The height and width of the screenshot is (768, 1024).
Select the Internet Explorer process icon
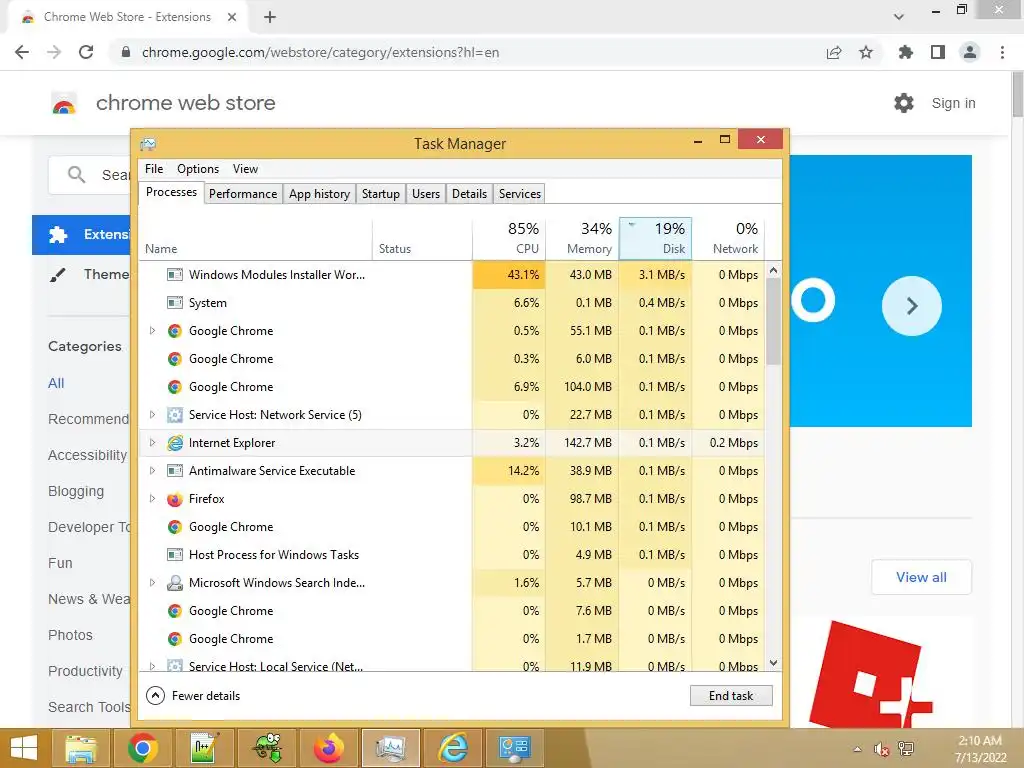point(174,443)
